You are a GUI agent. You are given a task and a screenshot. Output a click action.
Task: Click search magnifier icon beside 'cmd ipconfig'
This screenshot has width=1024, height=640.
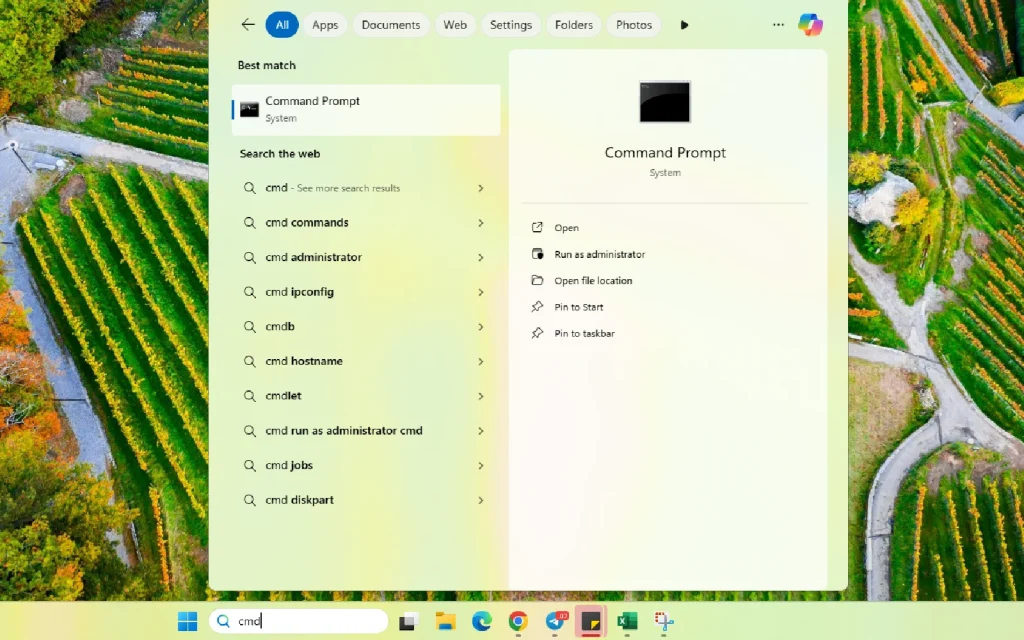tap(249, 292)
